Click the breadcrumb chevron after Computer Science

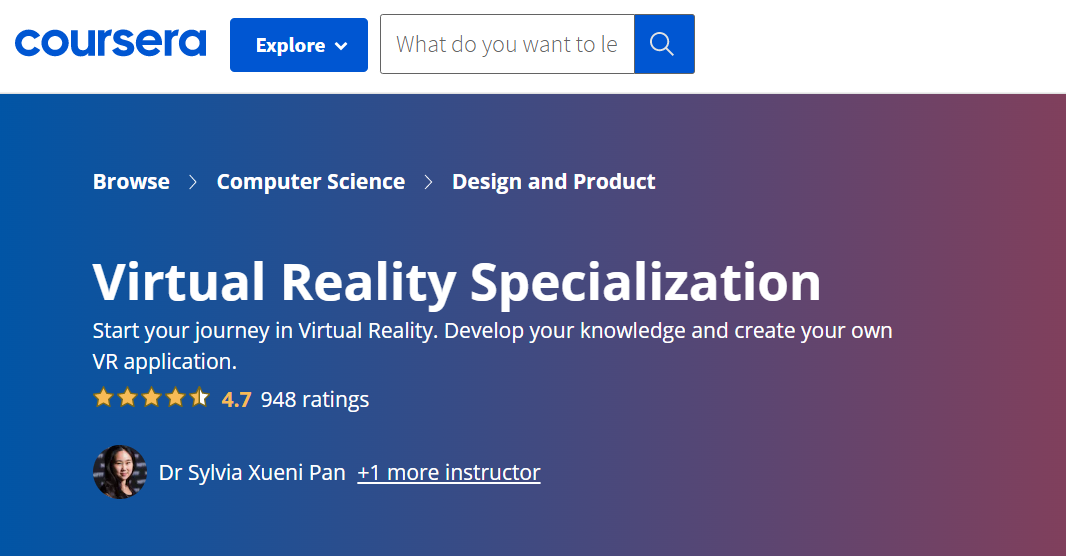pos(428,182)
